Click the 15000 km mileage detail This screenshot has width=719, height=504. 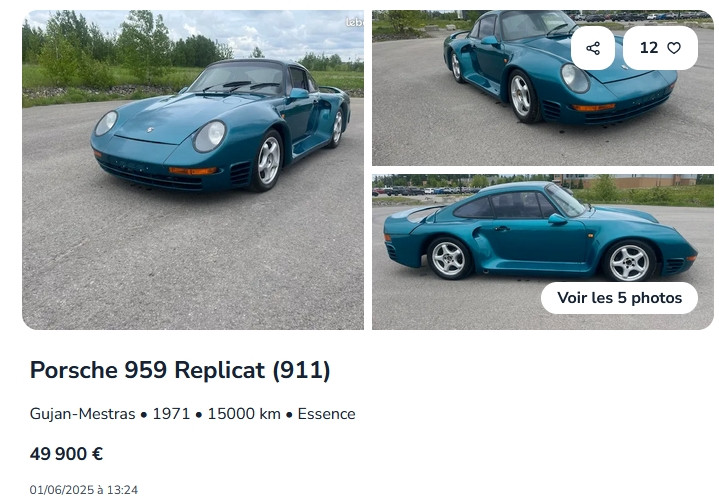pyautogui.click(x=244, y=414)
